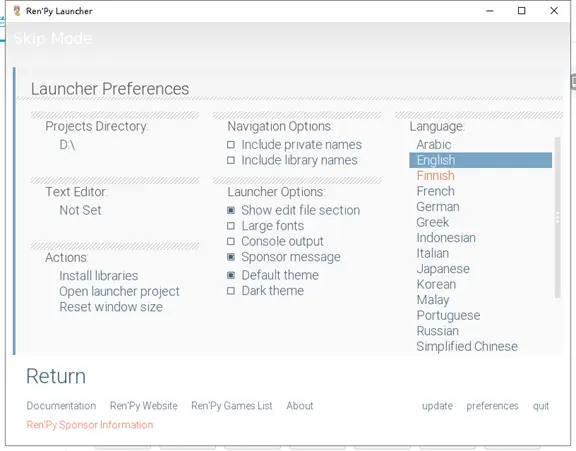576x451 pixels.
Task: Minimize the Ren'Py Launcher window
Action: (490, 11)
